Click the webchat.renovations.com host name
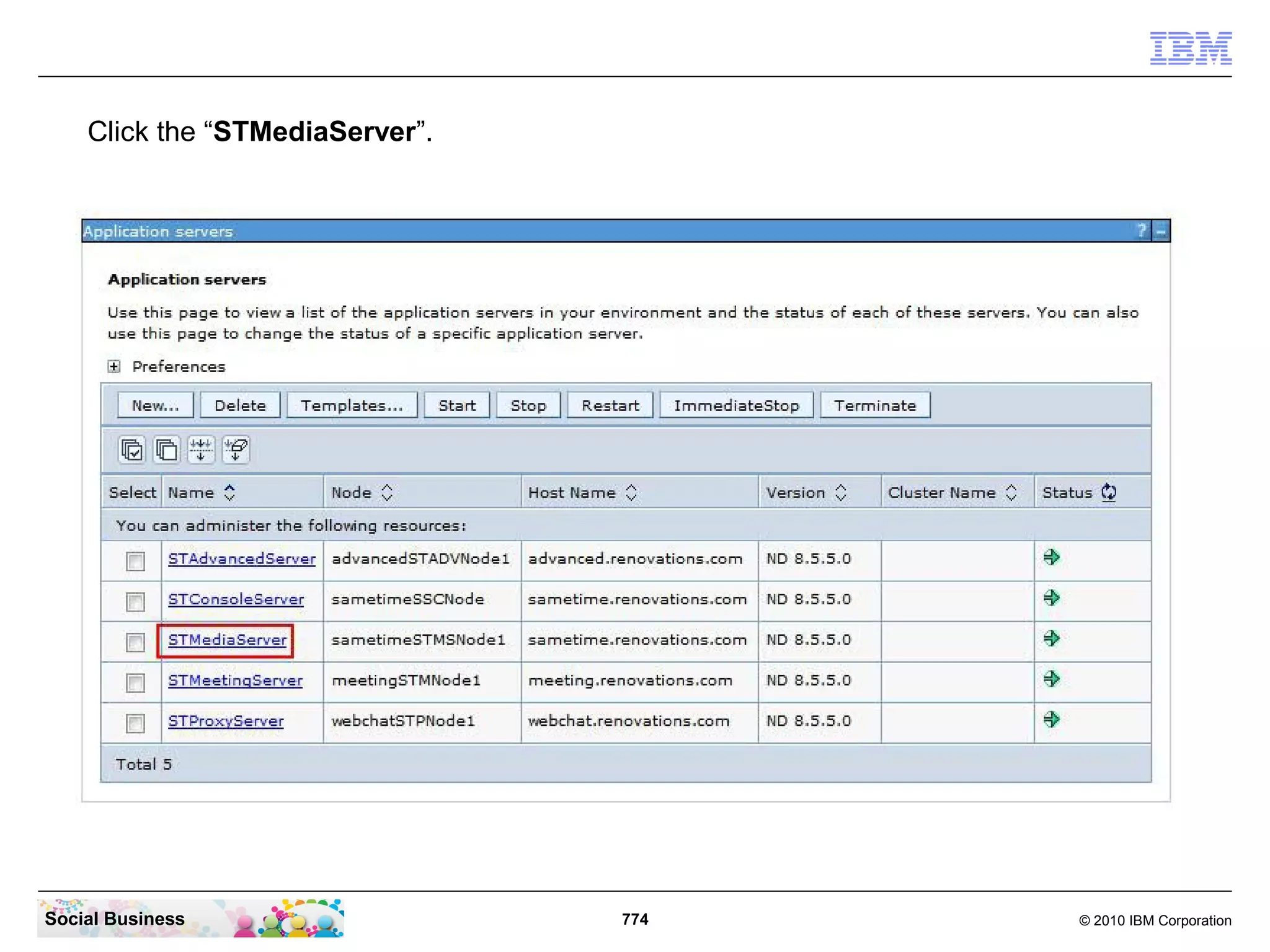This screenshot has width=1270, height=952. coord(629,721)
